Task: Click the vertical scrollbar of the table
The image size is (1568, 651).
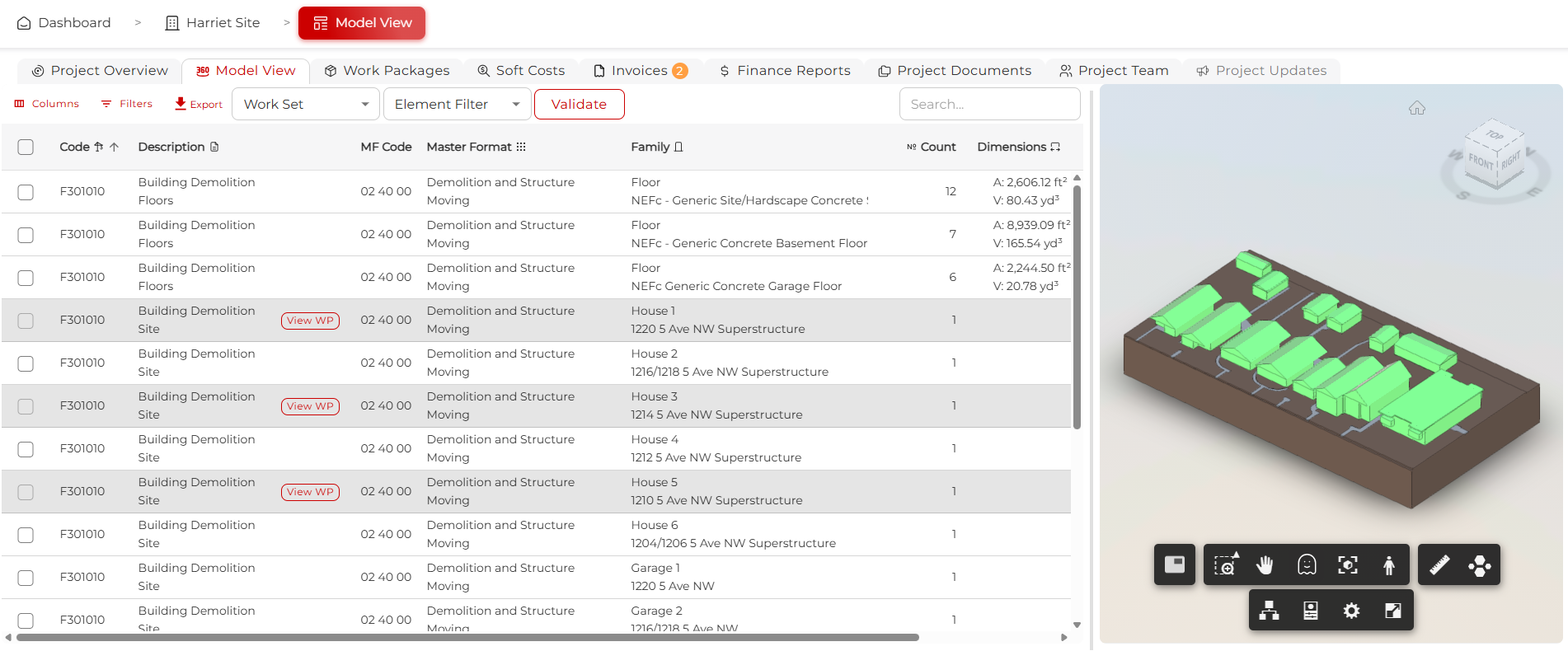Action: [x=1077, y=307]
